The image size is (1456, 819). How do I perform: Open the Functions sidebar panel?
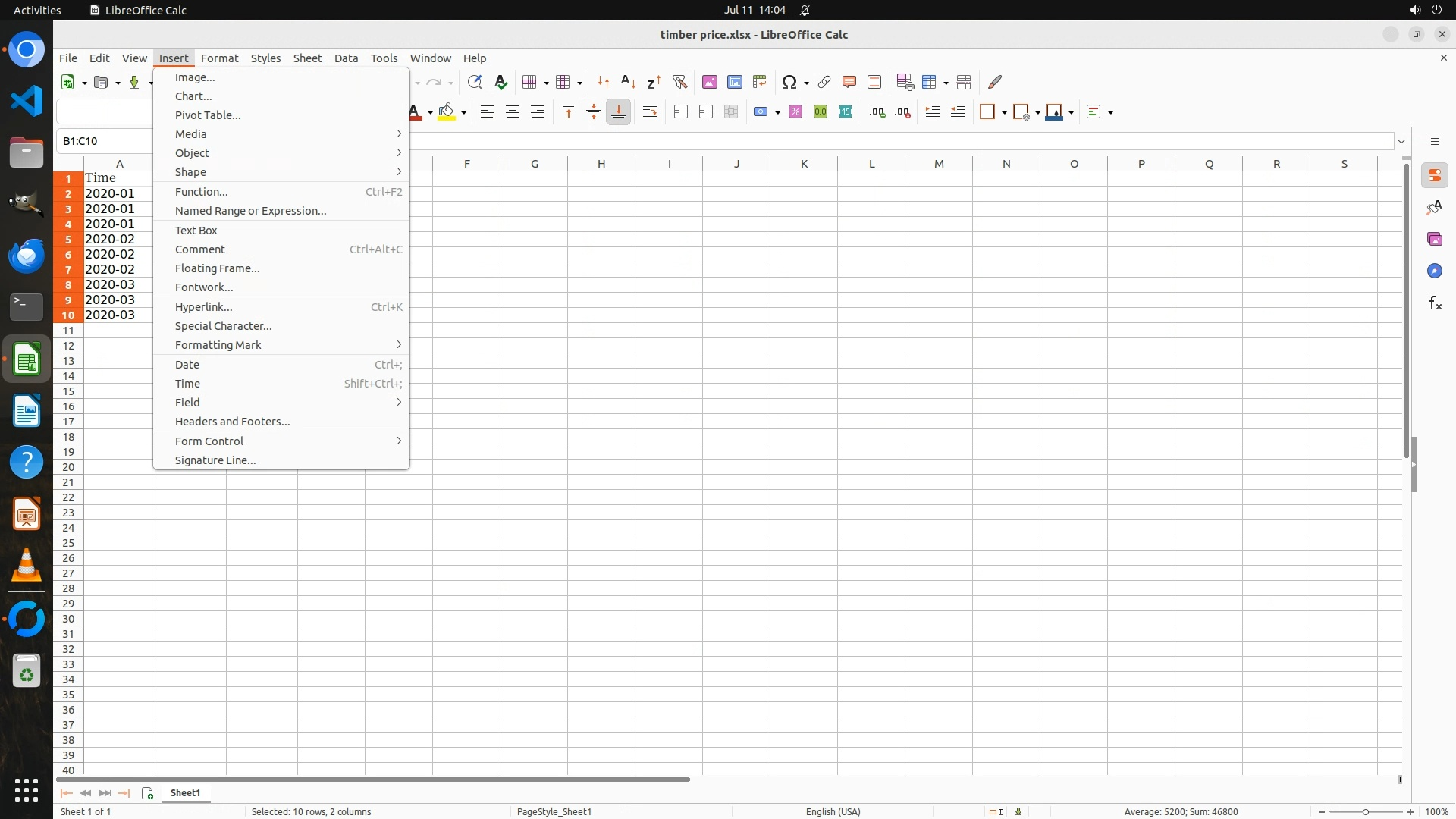coord(1434,303)
